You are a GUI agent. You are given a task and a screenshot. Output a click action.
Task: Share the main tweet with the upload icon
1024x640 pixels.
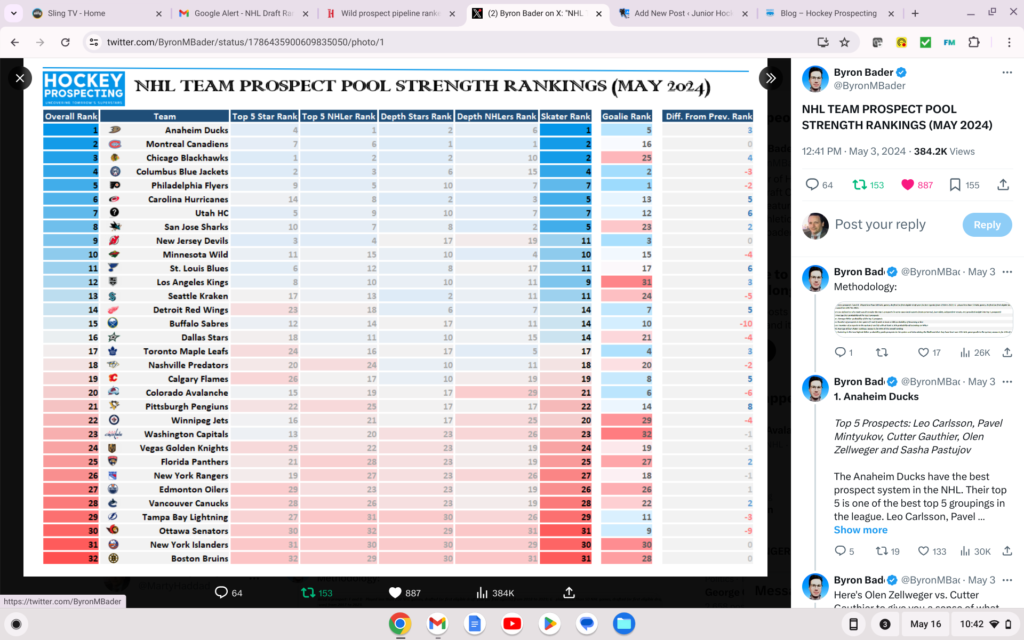point(1003,185)
